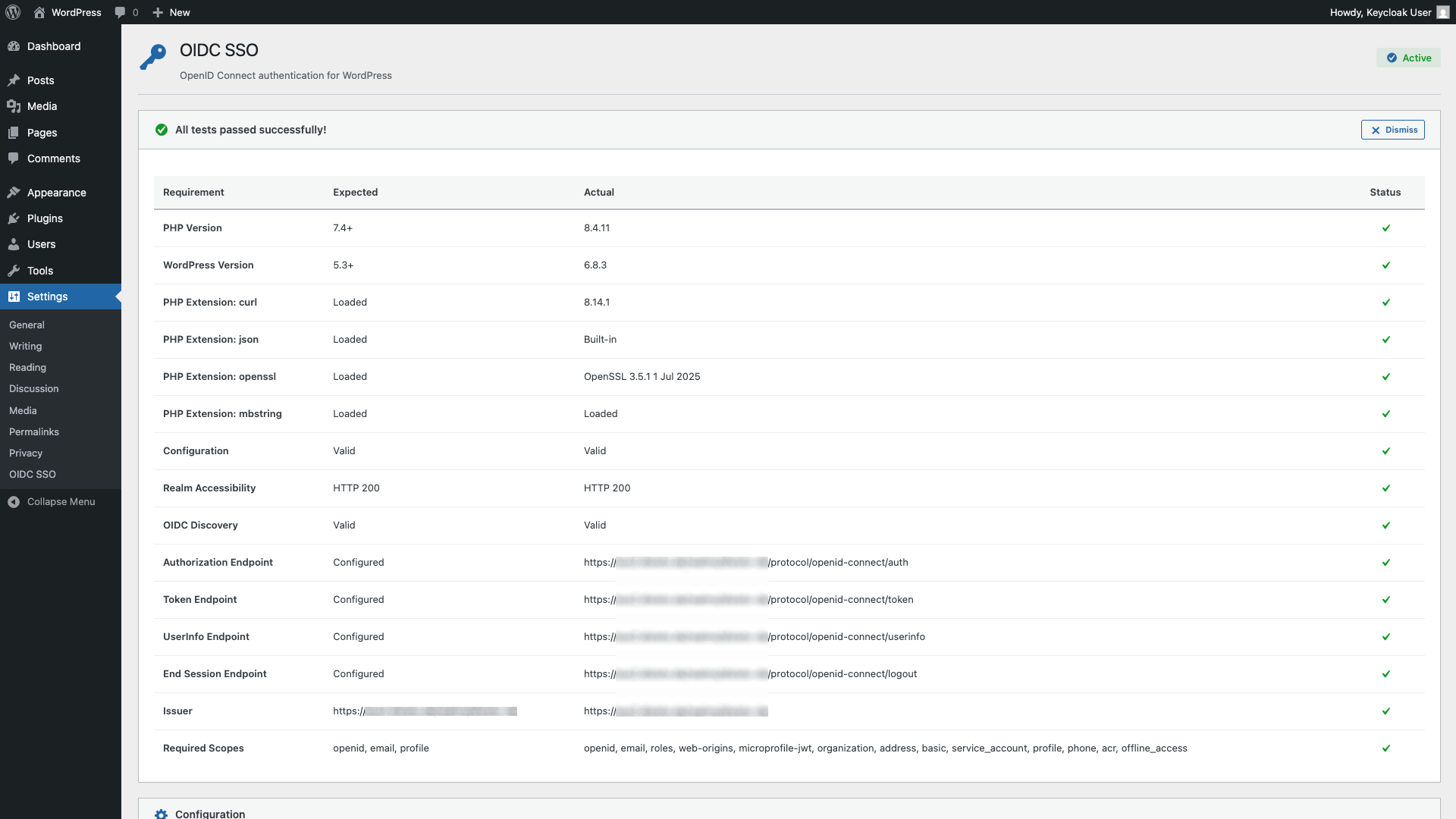This screenshot has height=819, width=1456.
Task: Click the Tools wrench icon
Action: click(x=14, y=271)
